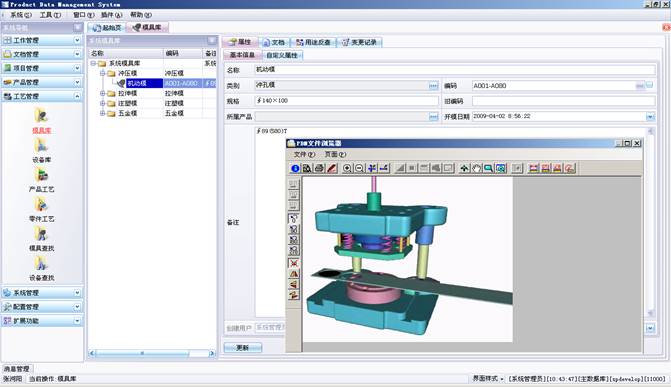The height and width of the screenshot is (387, 671).
Task: Click the 界面样式 status bar dropdown
Action: click(x=488, y=378)
